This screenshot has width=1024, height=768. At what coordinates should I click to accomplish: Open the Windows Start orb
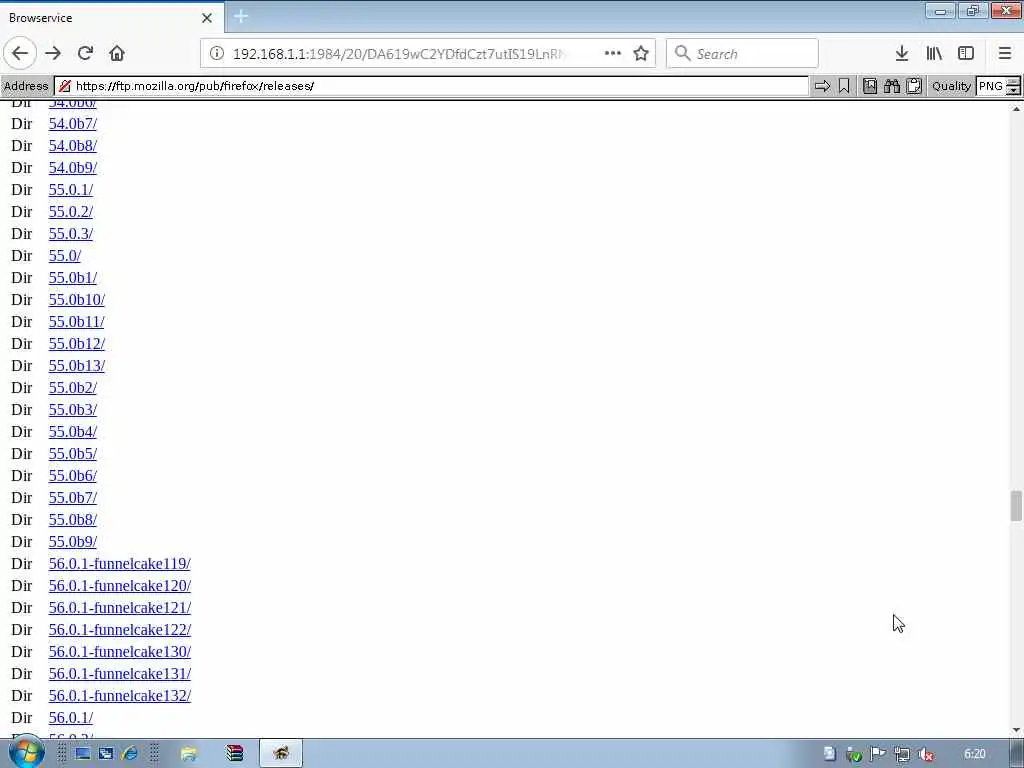pos(26,753)
